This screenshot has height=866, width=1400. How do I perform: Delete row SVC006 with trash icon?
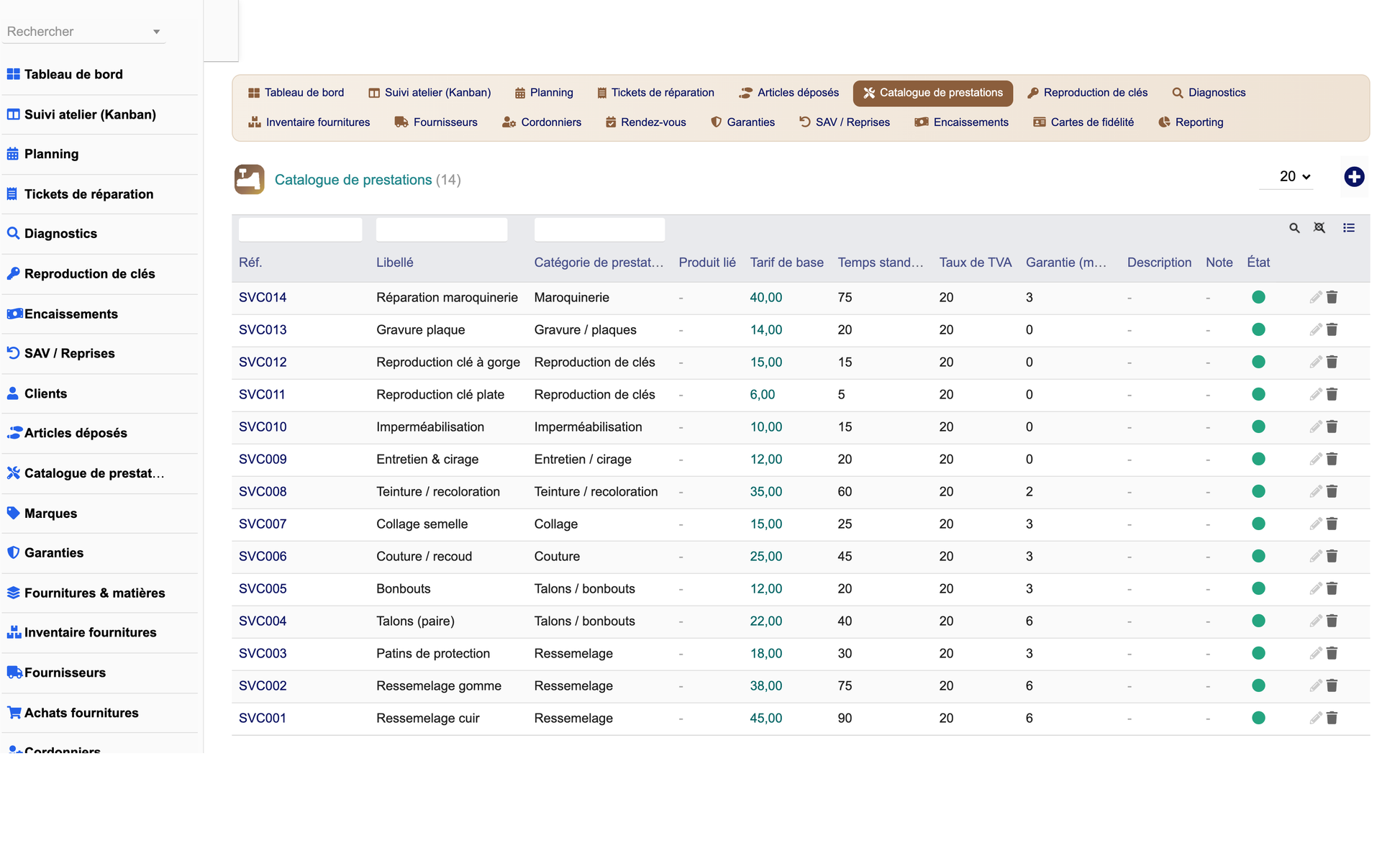click(x=1332, y=556)
